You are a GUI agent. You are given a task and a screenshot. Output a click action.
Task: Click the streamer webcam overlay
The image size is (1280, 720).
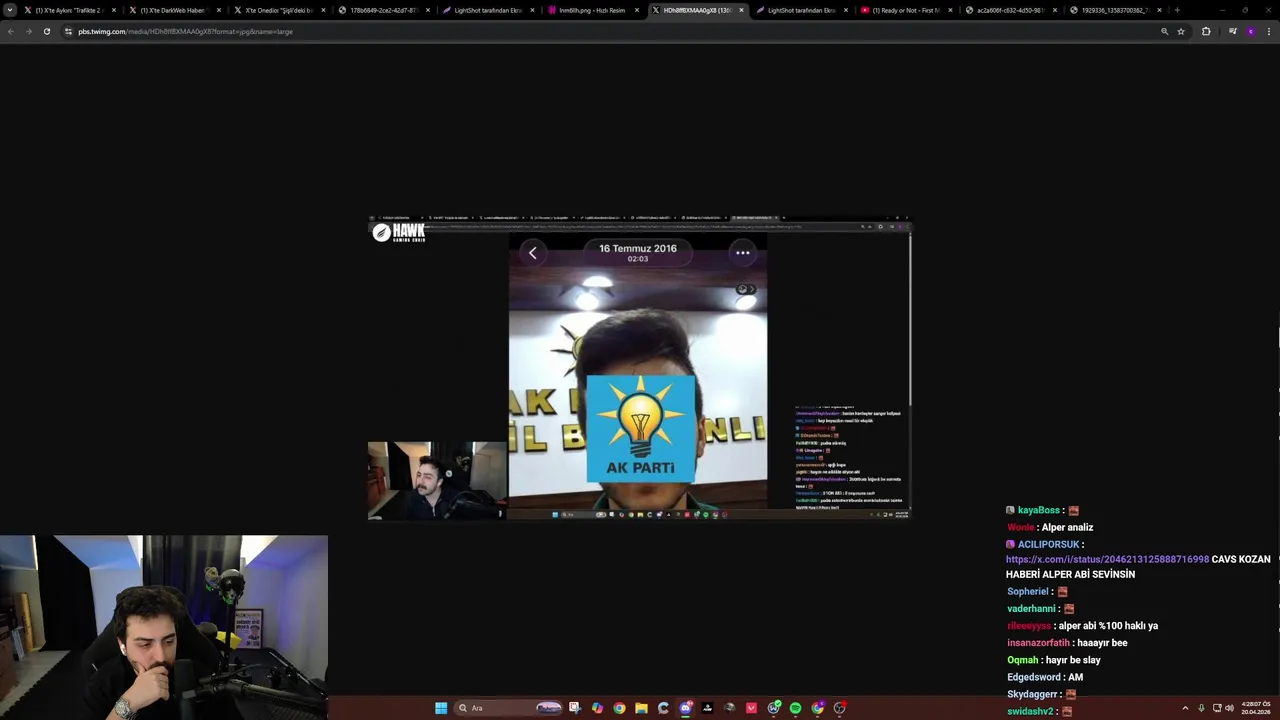[164, 627]
